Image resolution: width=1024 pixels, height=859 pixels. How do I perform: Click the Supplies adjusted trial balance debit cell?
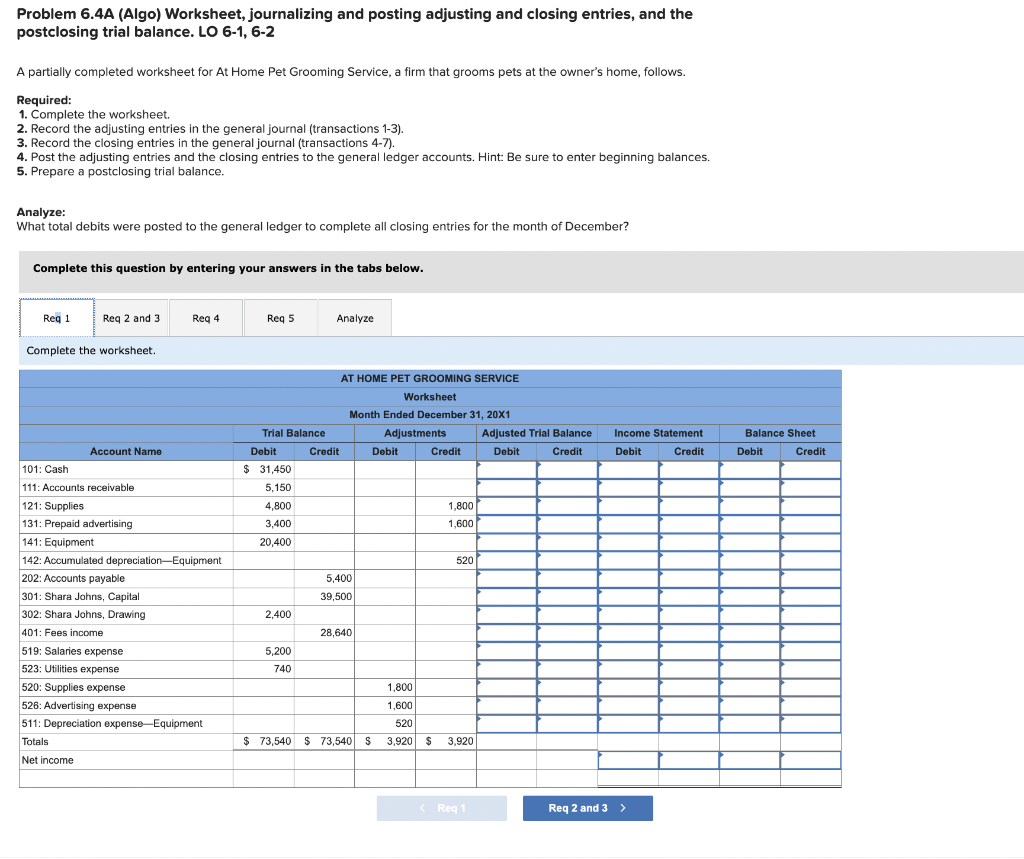tap(506, 506)
